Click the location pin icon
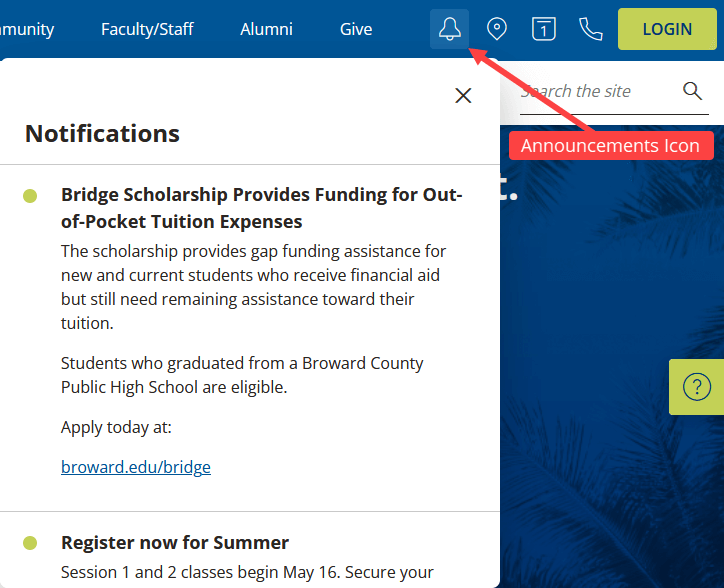The width and height of the screenshot is (724, 588). pos(497,29)
